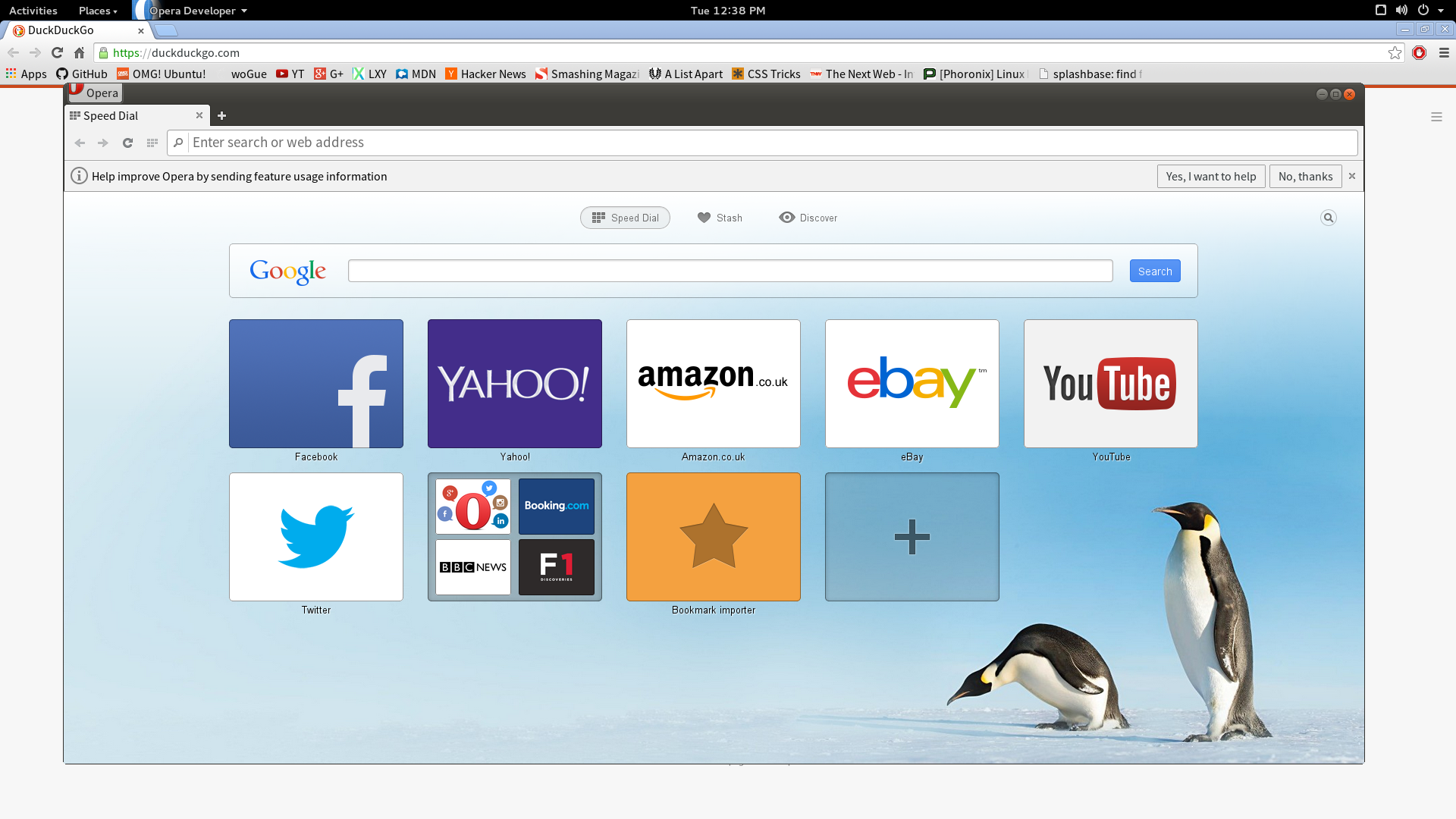Close the Speed Dial tab
The height and width of the screenshot is (819, 1456).
[x=199, y=115]
